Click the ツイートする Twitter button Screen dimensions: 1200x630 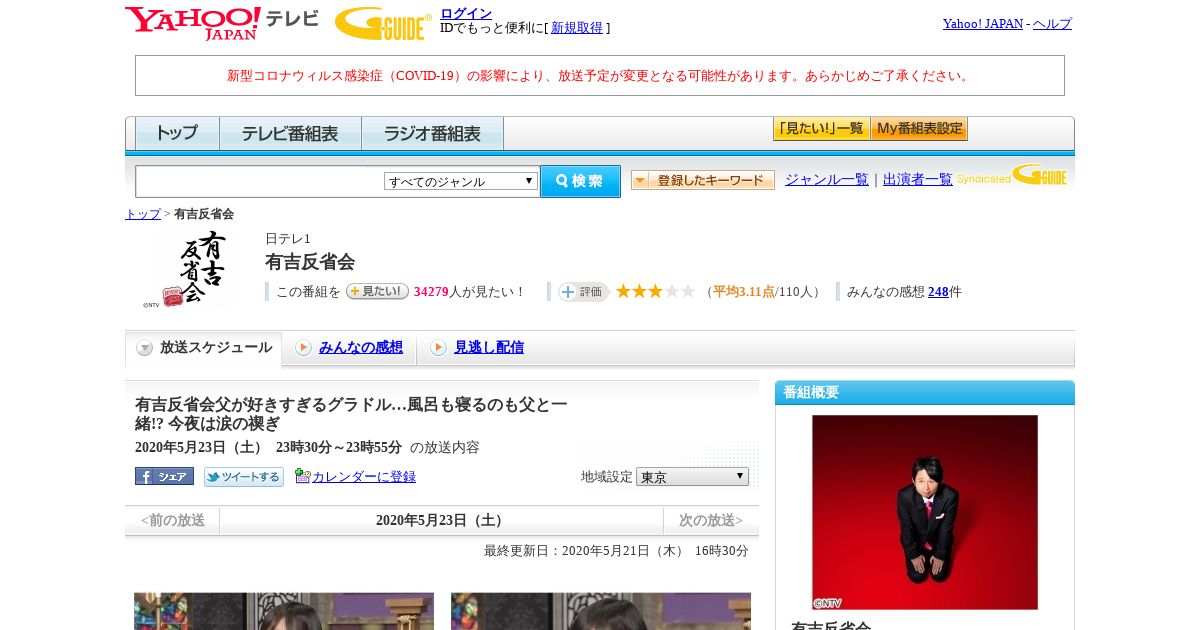click(x=243, y=476)
